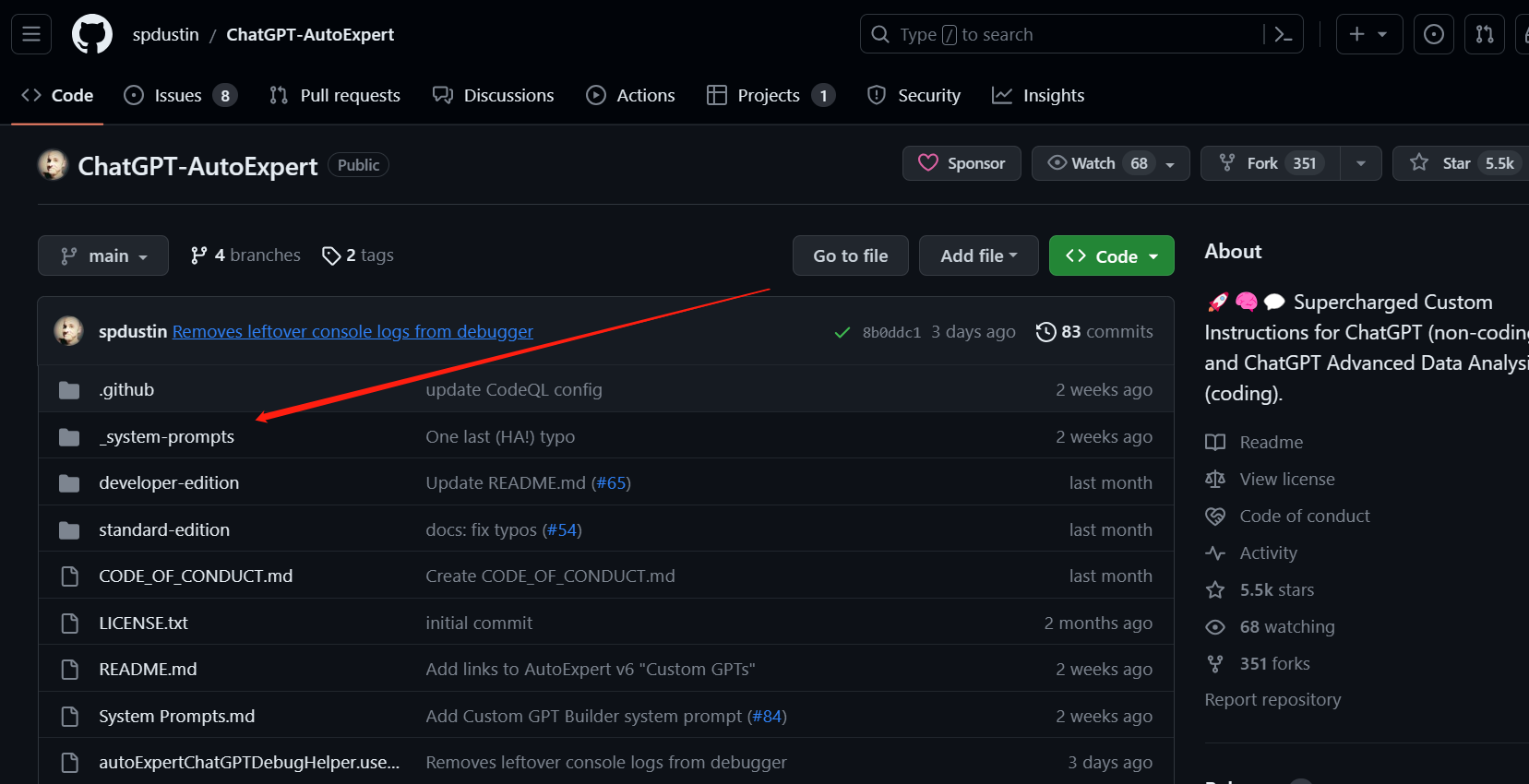Click the developer-edition folder icon
The height and width of the screenshot is (784, 1529).
tap(69, 483)
